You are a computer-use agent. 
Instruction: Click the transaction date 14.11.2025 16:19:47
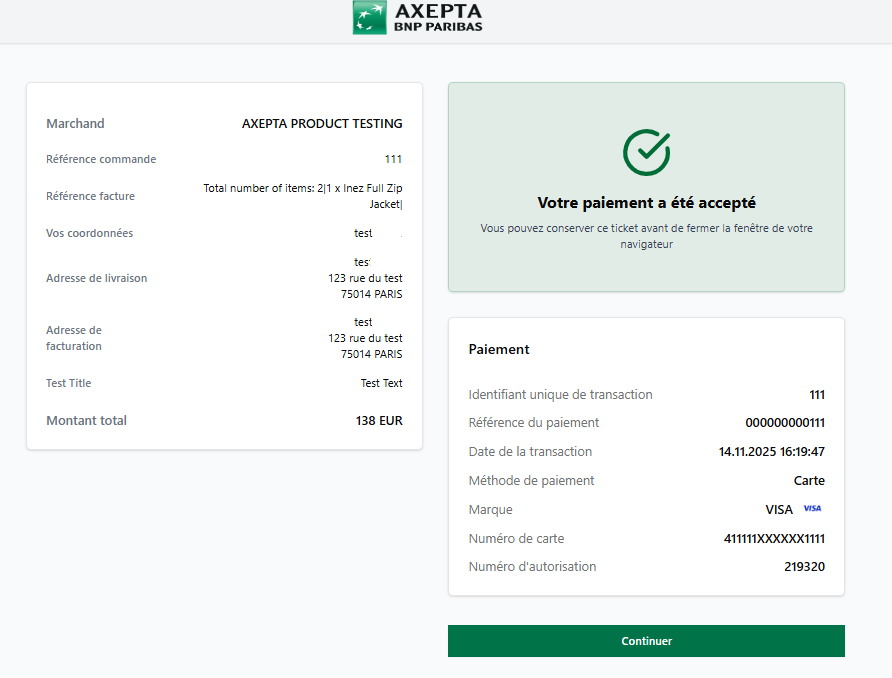(771, 452)
